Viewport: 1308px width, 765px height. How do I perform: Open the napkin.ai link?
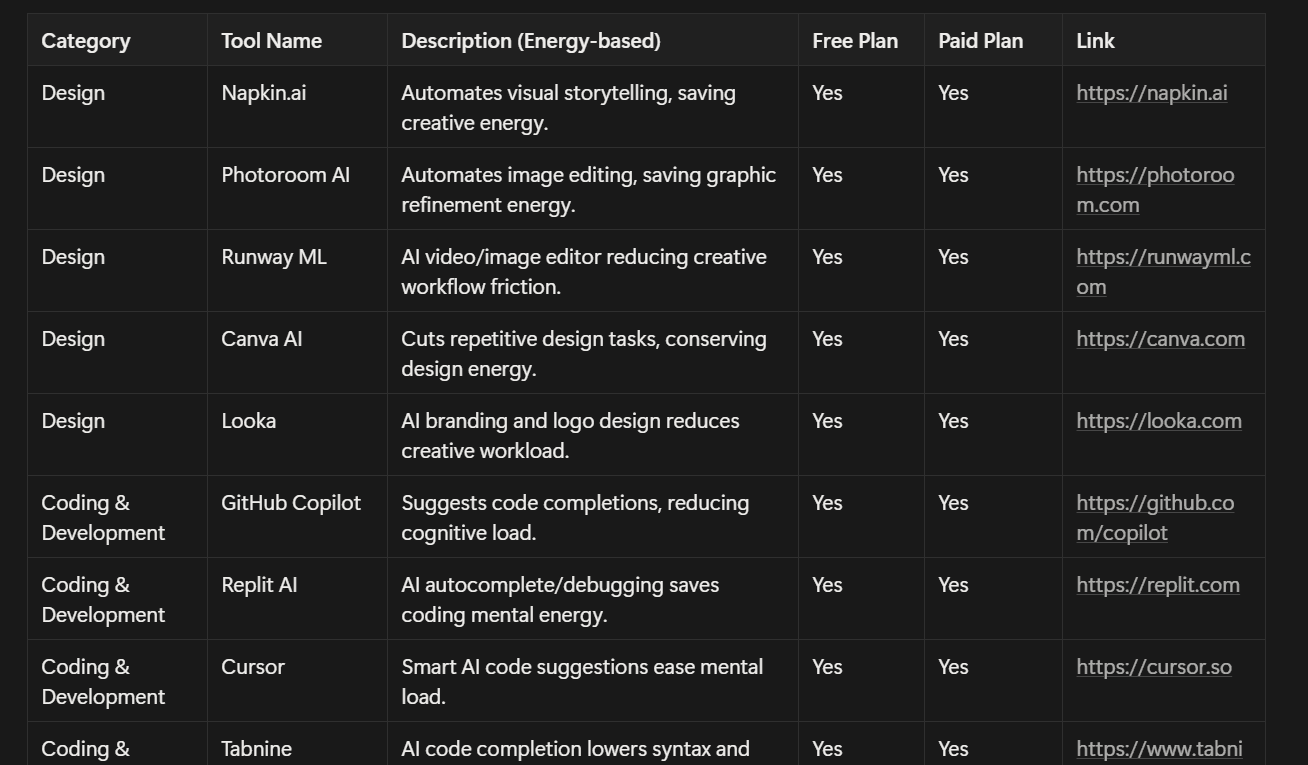pos(1151,93)
